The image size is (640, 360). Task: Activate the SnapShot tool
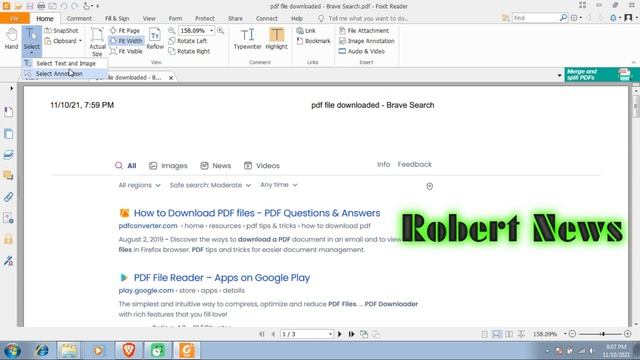pyautogui.click(x=61, y=31)
